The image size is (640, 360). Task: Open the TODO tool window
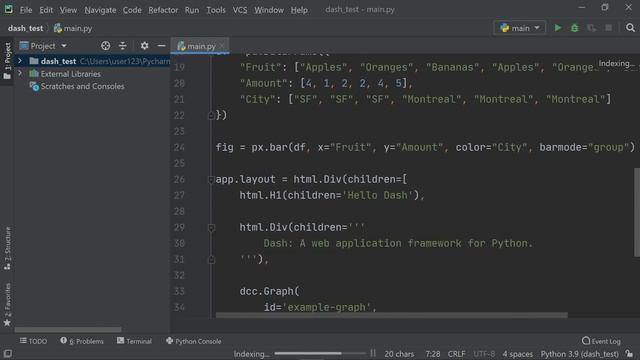pyautogui.click(x=33, y=341)
